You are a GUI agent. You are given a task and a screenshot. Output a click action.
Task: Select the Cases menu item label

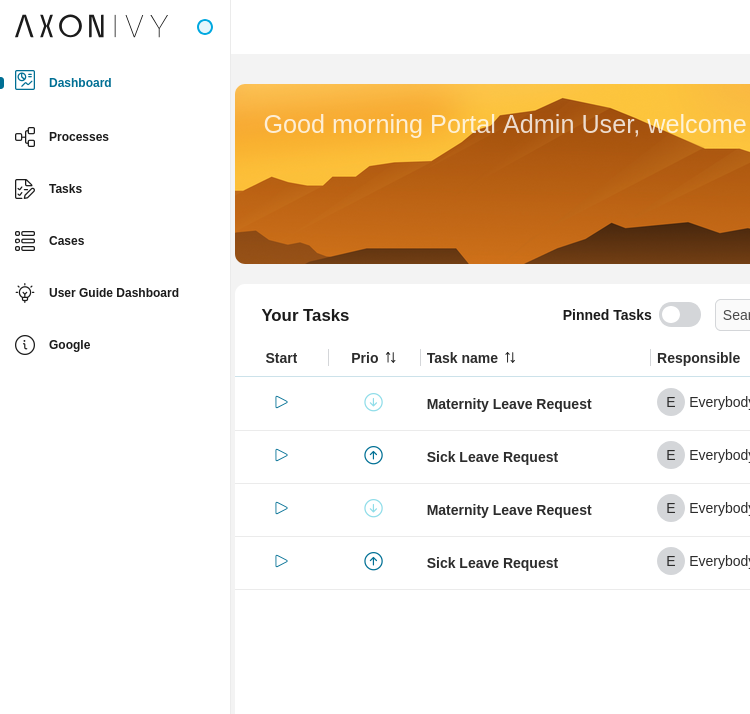[66, 241]
